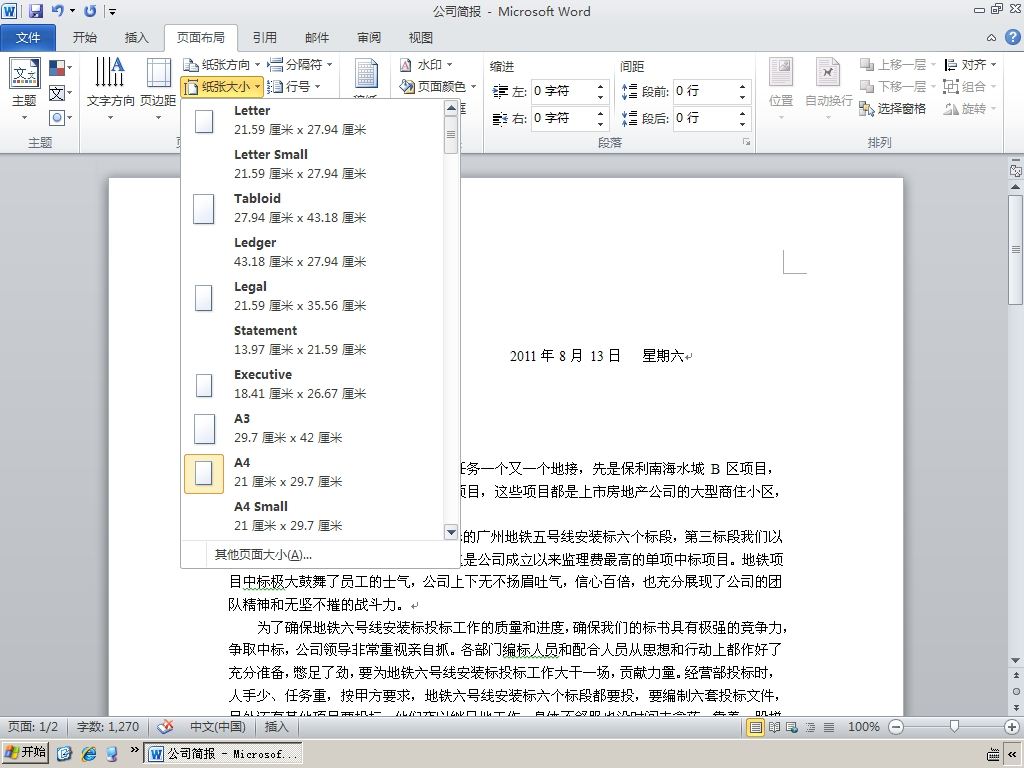Click the Align (对齐) button

(970, 65)
